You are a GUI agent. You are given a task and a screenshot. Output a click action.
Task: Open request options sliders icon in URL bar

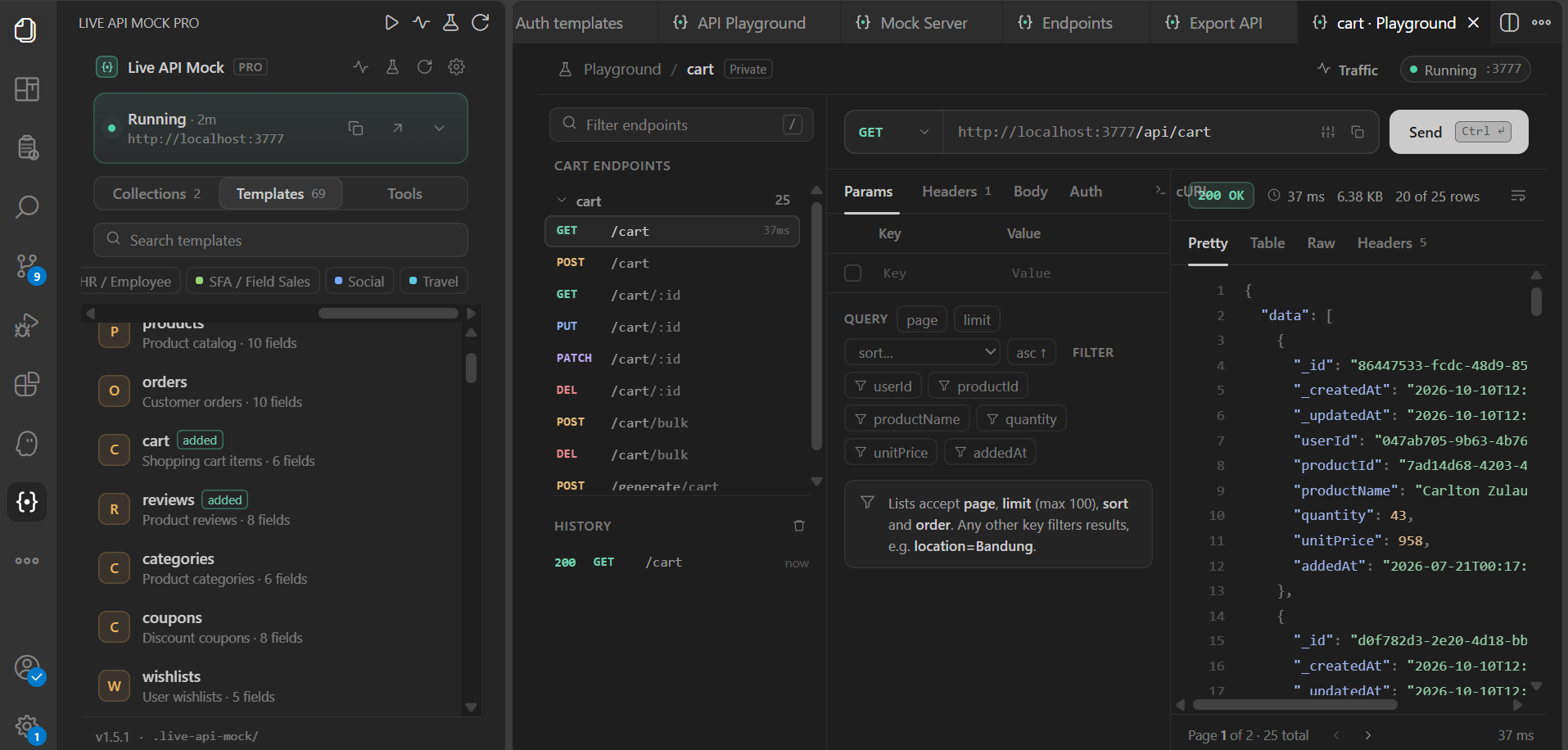[x=1328, y=132]
